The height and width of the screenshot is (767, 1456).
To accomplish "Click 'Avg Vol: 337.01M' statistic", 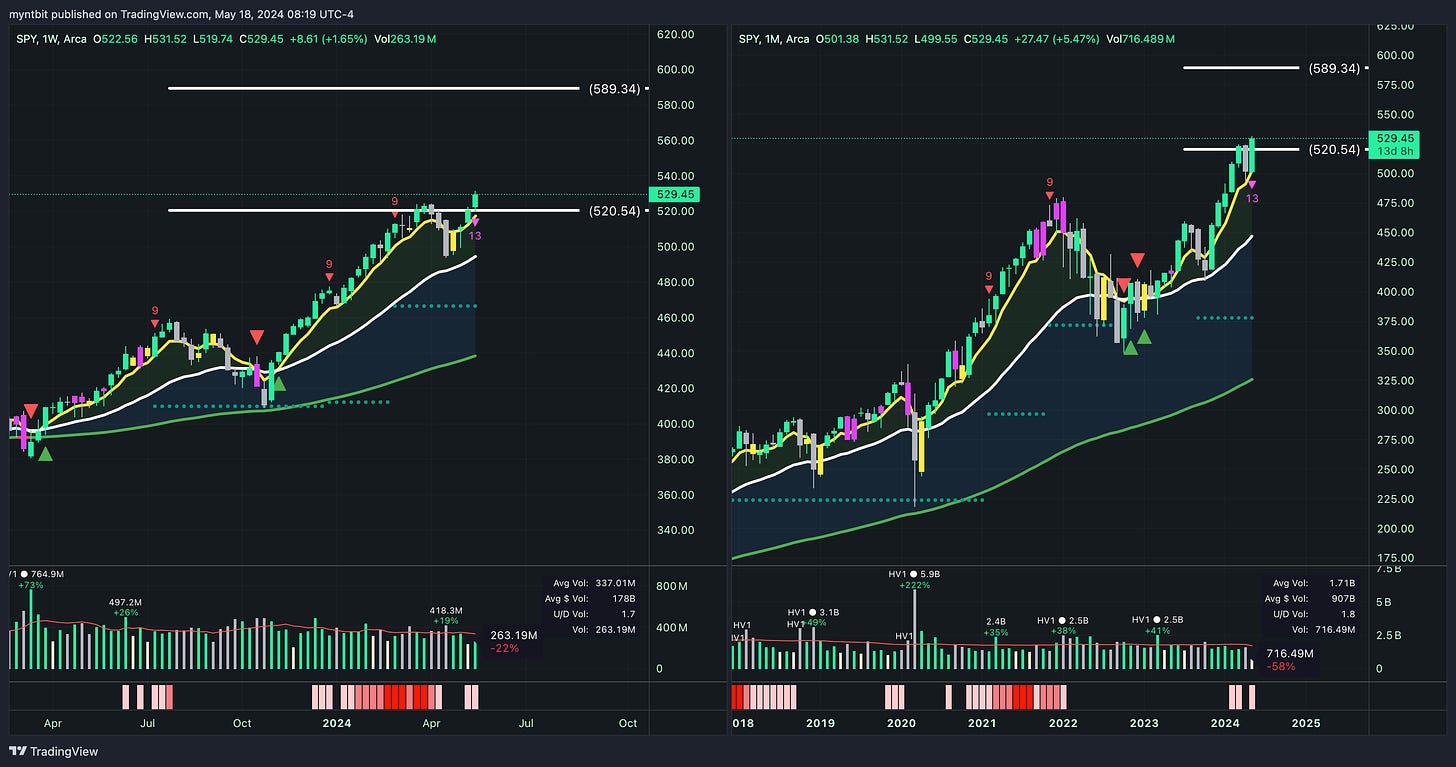I will 596,583.
